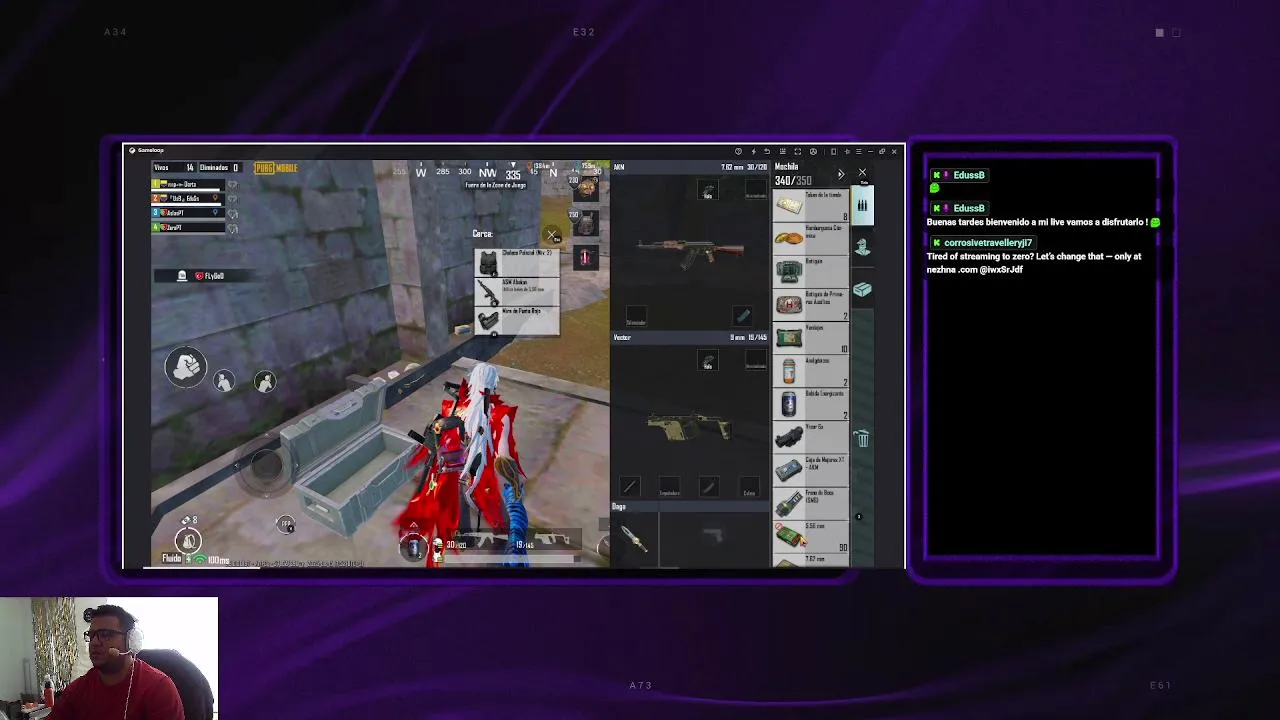Open the Vector scope attachment slot
This screenshot has height=720, width=1280.
coord(708,361)
